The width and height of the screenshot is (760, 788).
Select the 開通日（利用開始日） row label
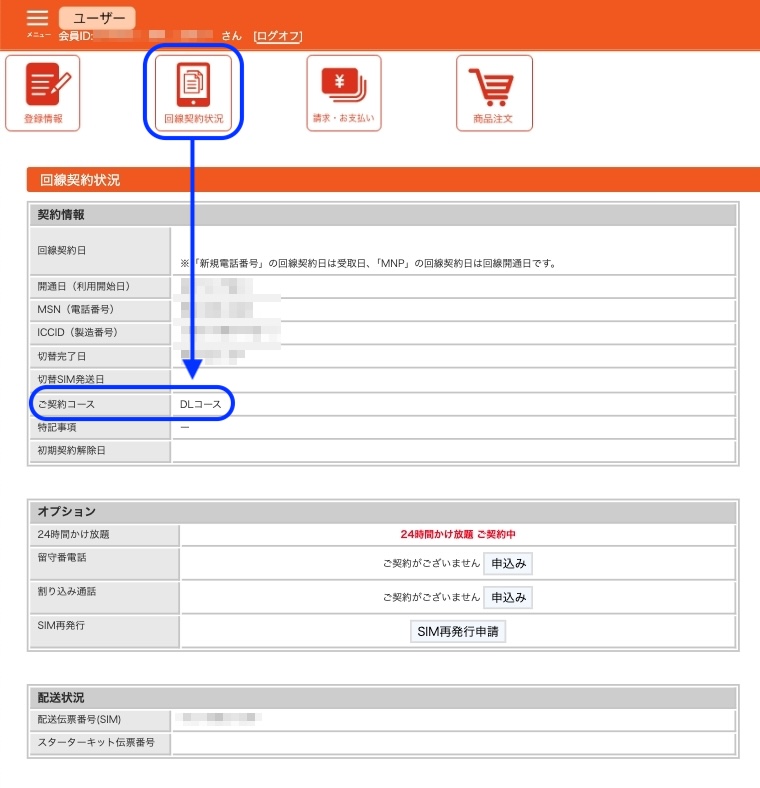click(x=83, y=286)
